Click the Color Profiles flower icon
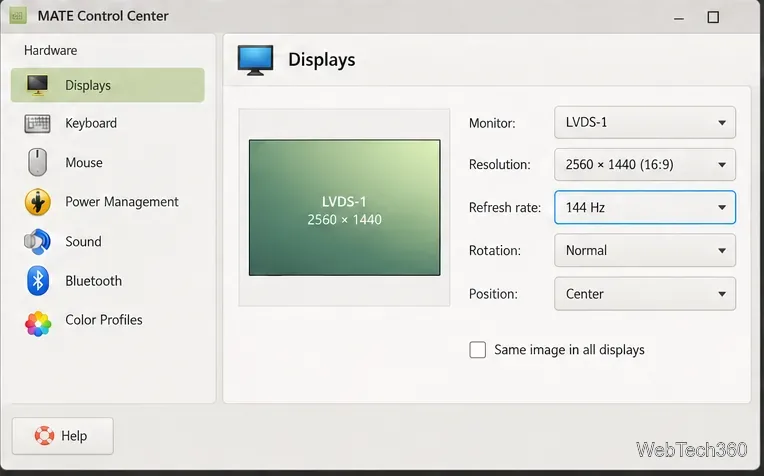764x476 pixels. tap(38, 324)
